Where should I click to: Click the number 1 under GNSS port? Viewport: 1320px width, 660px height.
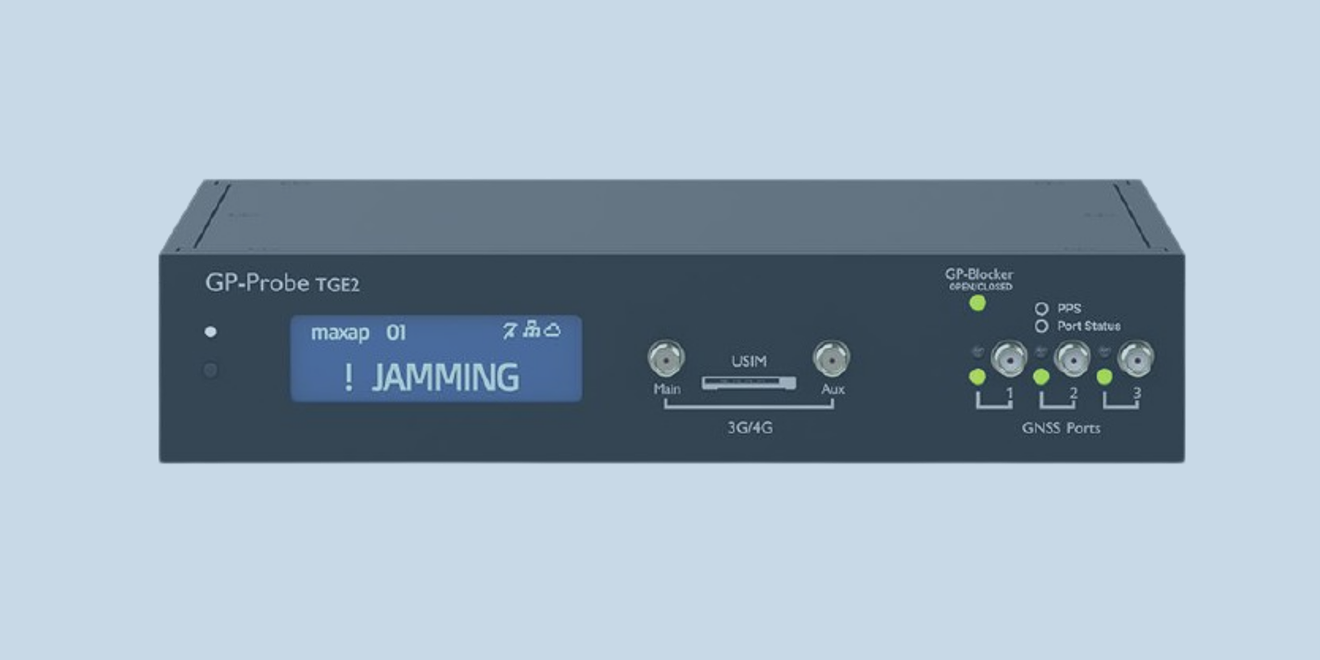click(x=1010, y=393)
